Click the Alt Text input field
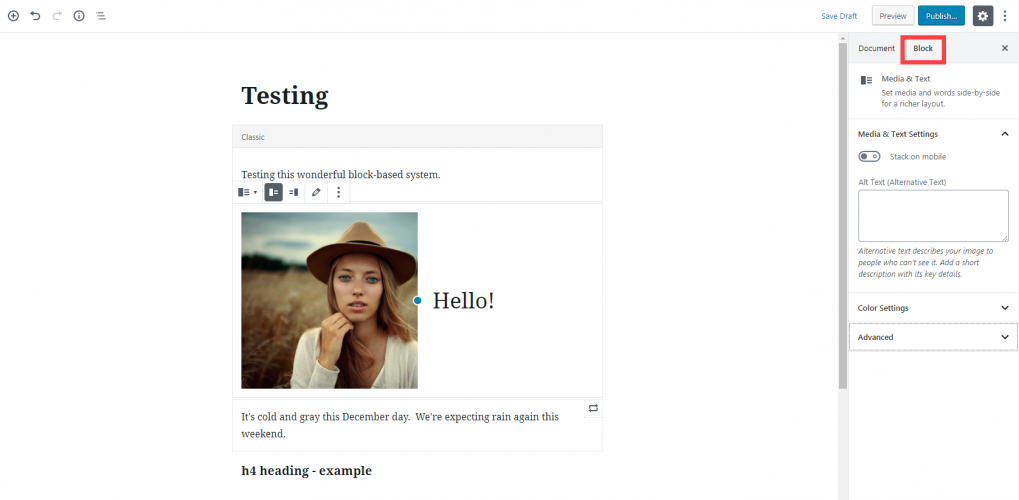The width and height of the screenshot is (1019, 500). tap(932, 215)
